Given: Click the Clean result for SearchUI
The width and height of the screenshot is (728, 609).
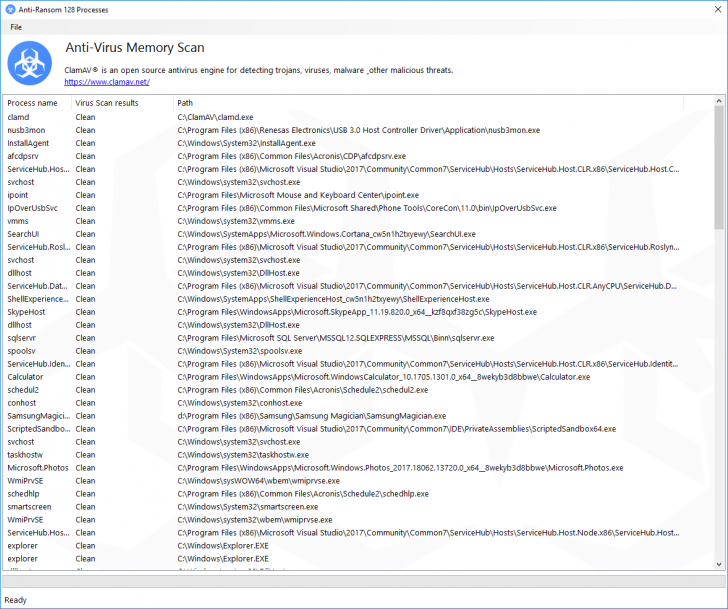Looking at the screenshot, I should coord(85,234).
